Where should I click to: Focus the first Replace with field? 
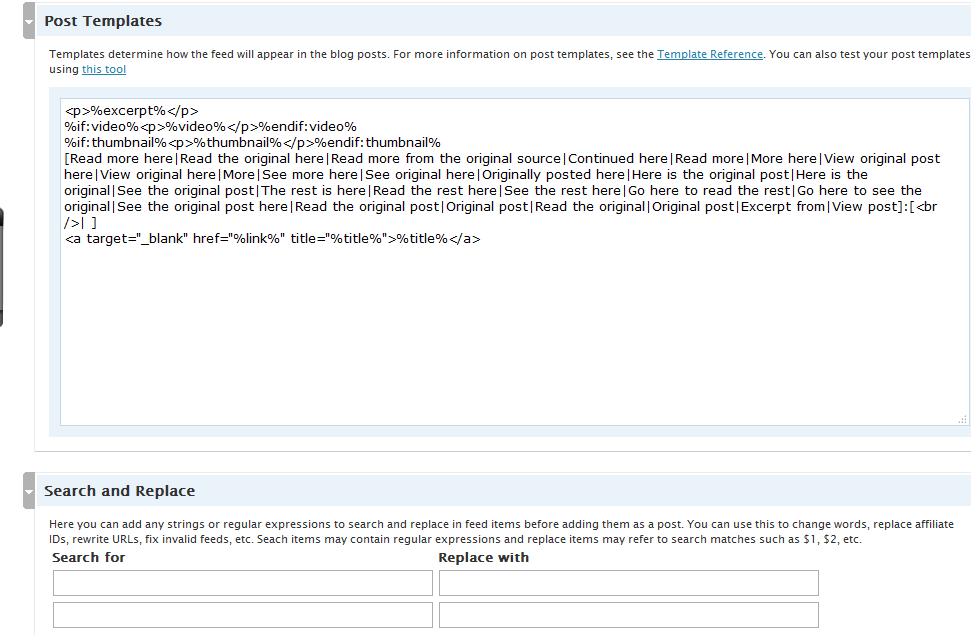point(629,583)
